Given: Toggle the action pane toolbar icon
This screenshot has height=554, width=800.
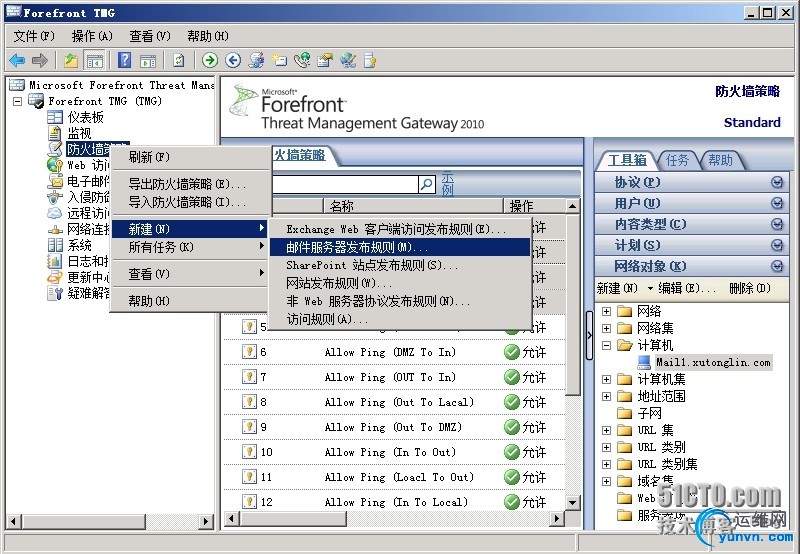Looking at the screenshot, I should [148, 61].
